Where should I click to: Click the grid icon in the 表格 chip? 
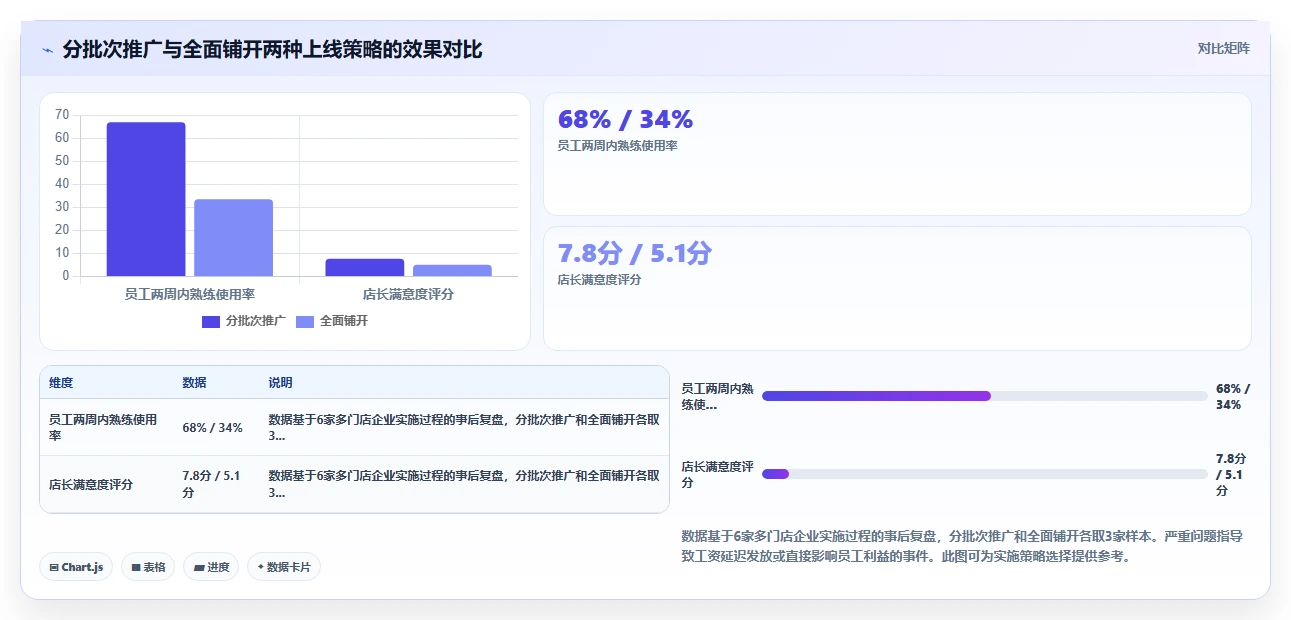pos(136,567)
